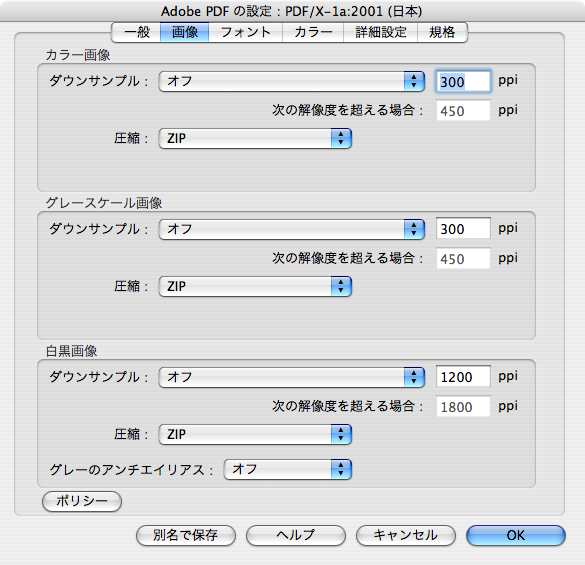Select the 画像 tab
Screen dimensions: 585x565
184,32
